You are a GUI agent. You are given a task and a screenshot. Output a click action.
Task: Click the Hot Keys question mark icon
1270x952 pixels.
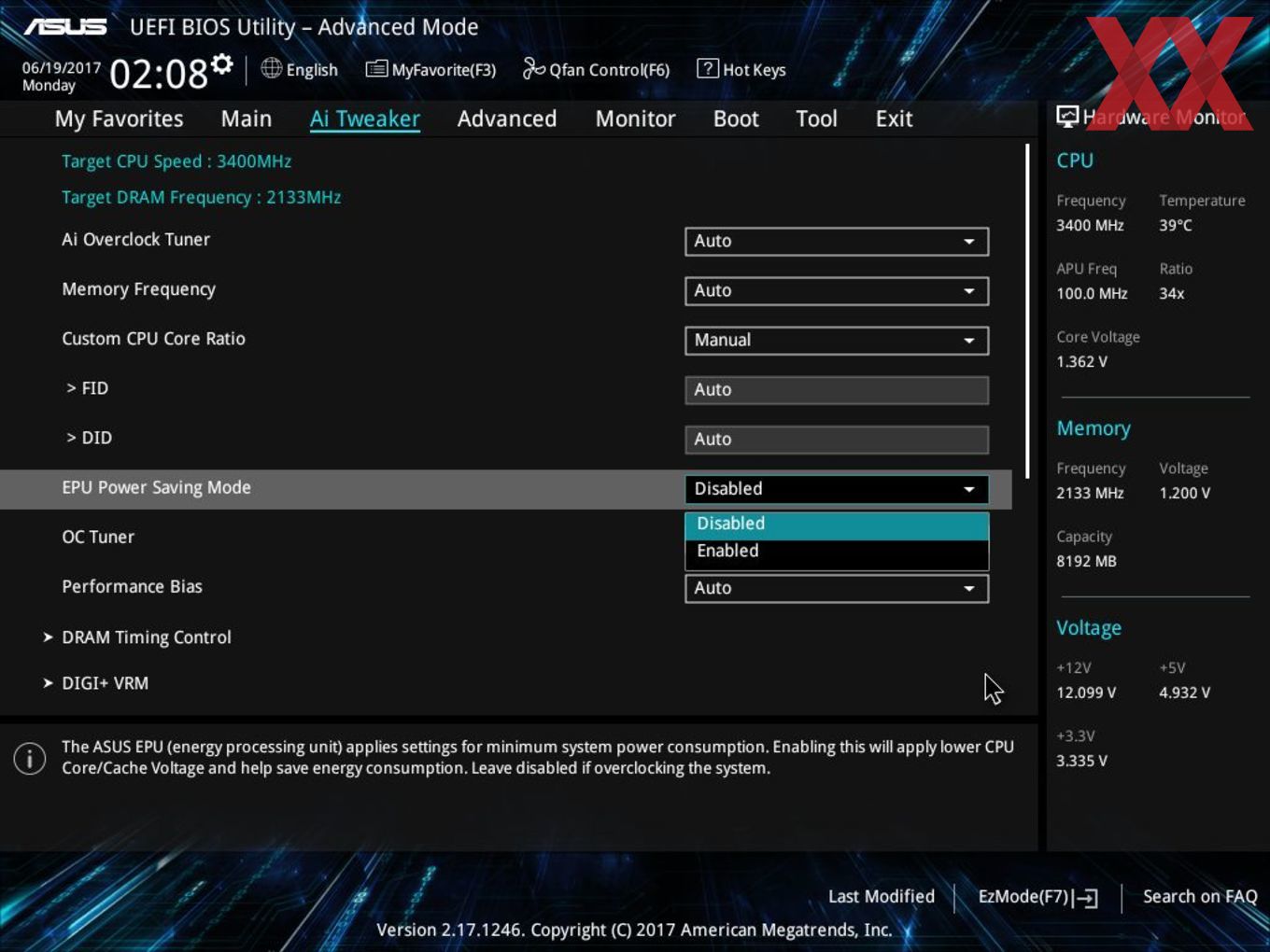click(x=708, y=68)
